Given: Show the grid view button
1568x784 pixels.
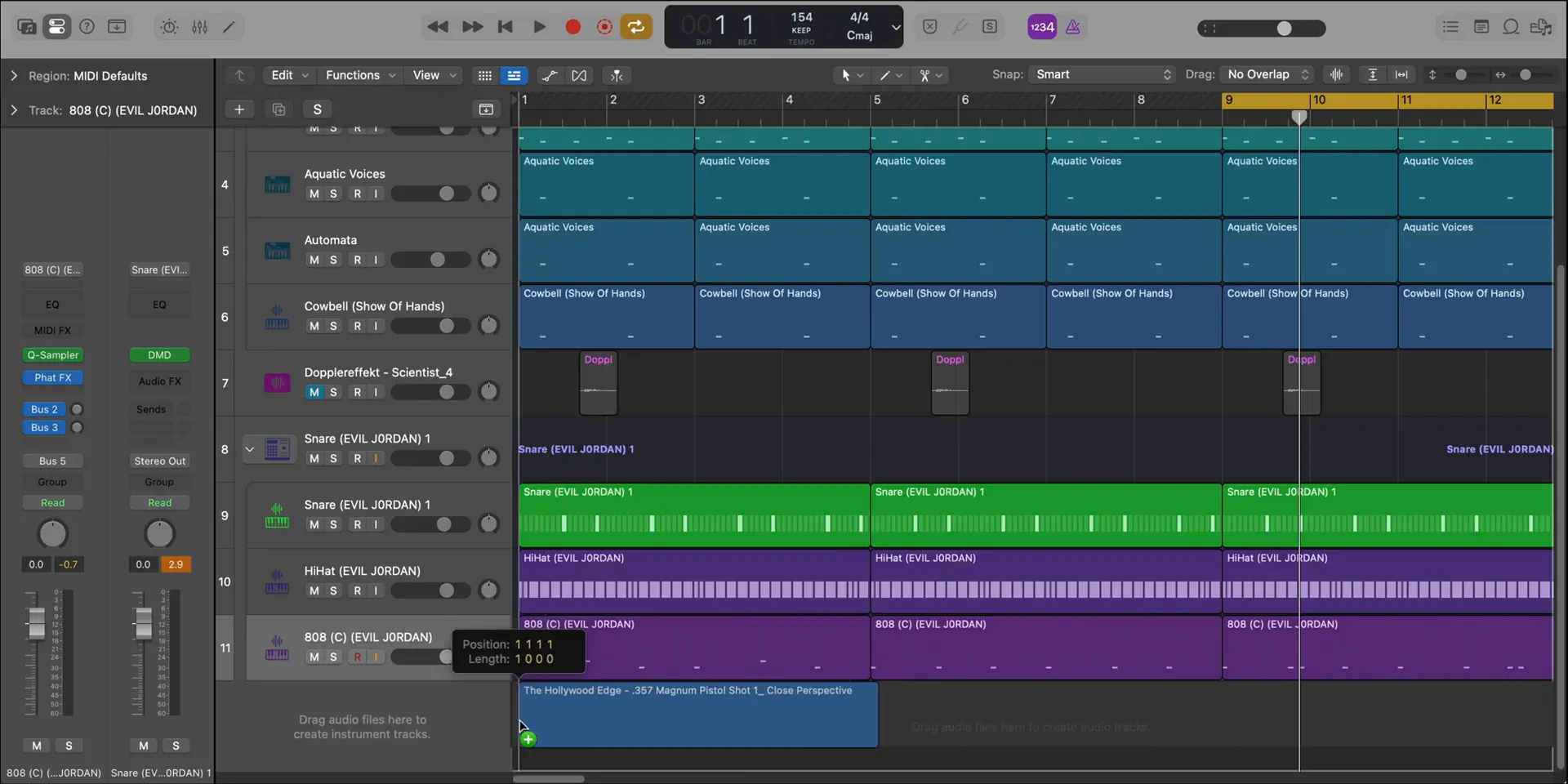Looking at the screenshot, I should [x=484, y=75].
